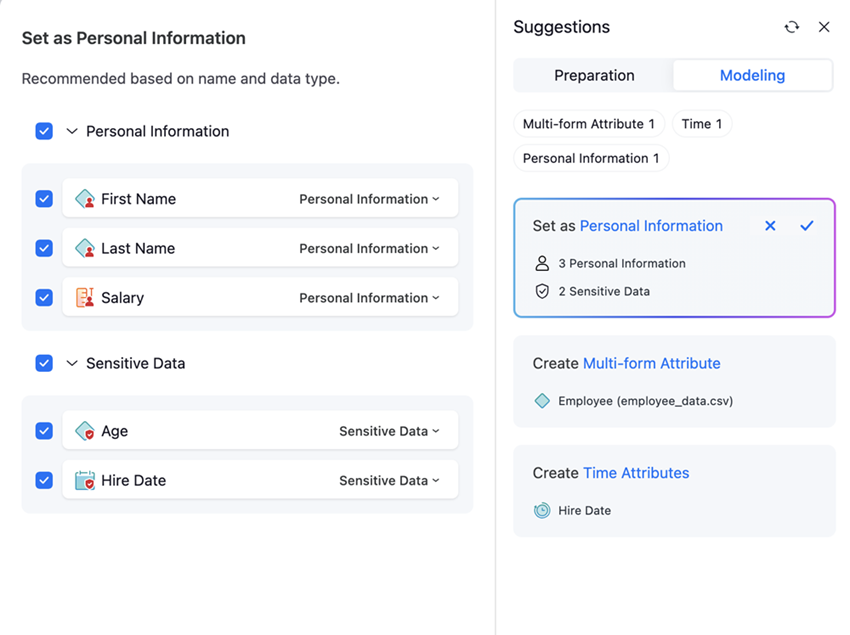The image size is (850, 635).
Task: Click the Salary attribute icon
Action: coord(85,298)
